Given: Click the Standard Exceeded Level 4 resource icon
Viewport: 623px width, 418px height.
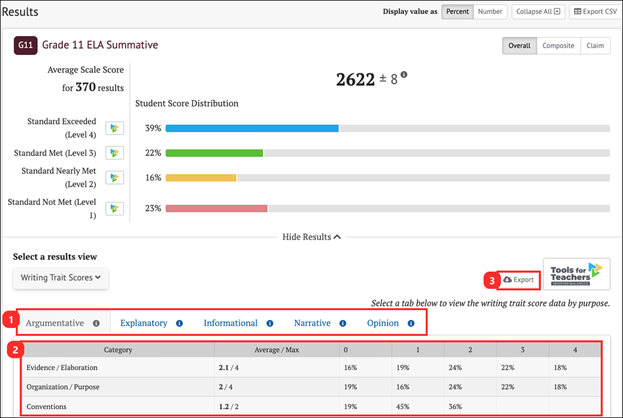Looking at the screenshot, I should pyautogui.click(x=115, y=128).
